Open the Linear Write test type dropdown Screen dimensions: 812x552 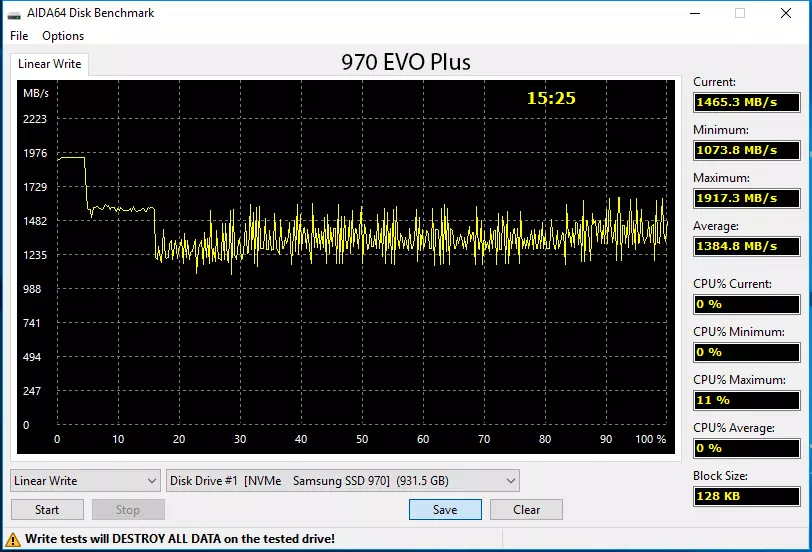[84, 481]
